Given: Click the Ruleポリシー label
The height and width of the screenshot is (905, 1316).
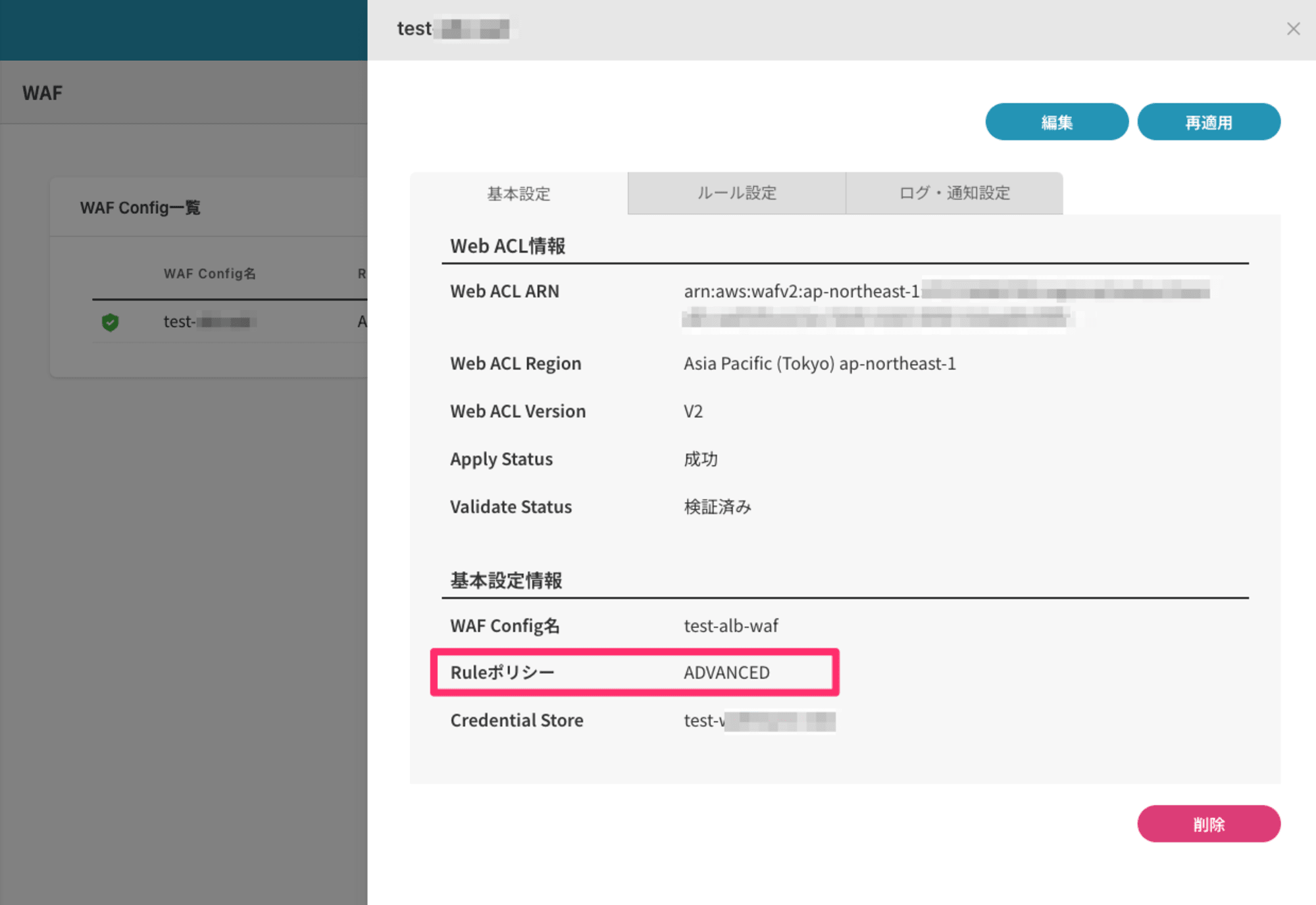Looking at the screenshot, I should 502,673.
